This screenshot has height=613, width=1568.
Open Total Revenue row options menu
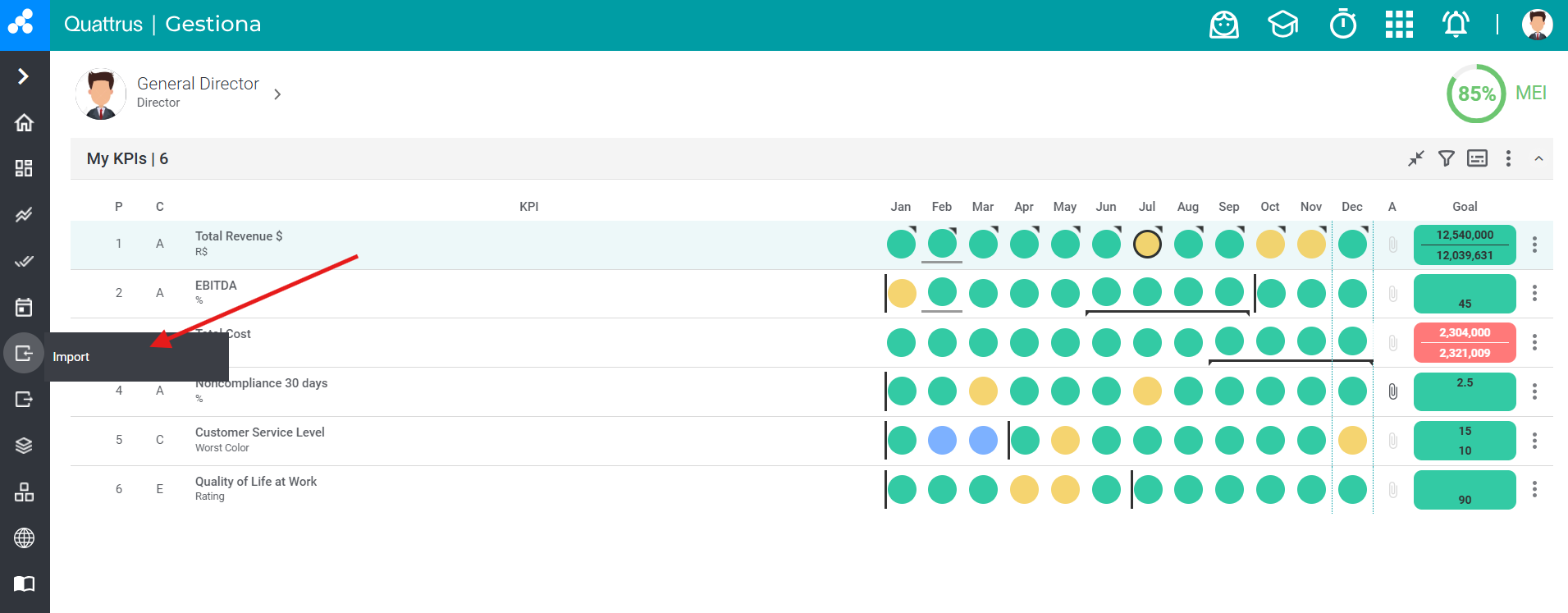tap(1534, 245)
